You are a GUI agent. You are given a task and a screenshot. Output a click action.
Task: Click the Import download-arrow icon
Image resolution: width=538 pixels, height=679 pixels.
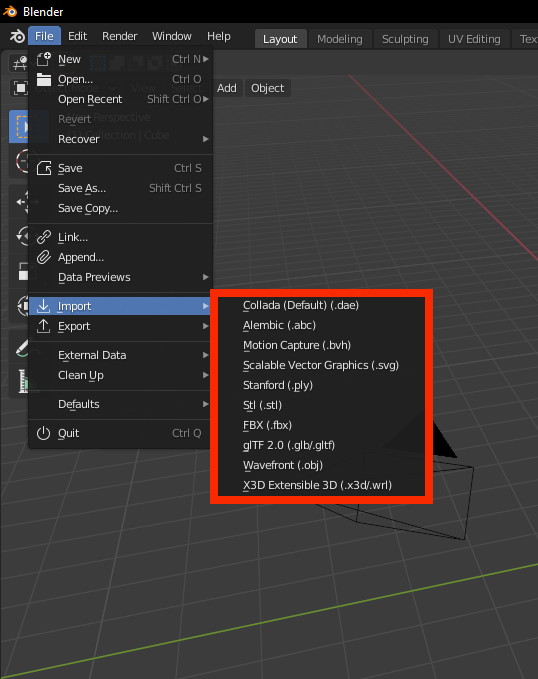(x=43, y=306)
